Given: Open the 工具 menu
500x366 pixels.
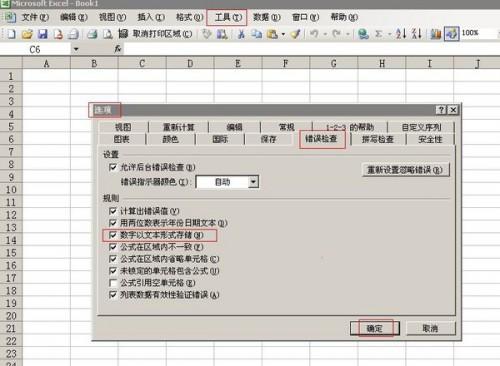Looking at the screenshot, I should pyautogui.click(x=228, y=17).
